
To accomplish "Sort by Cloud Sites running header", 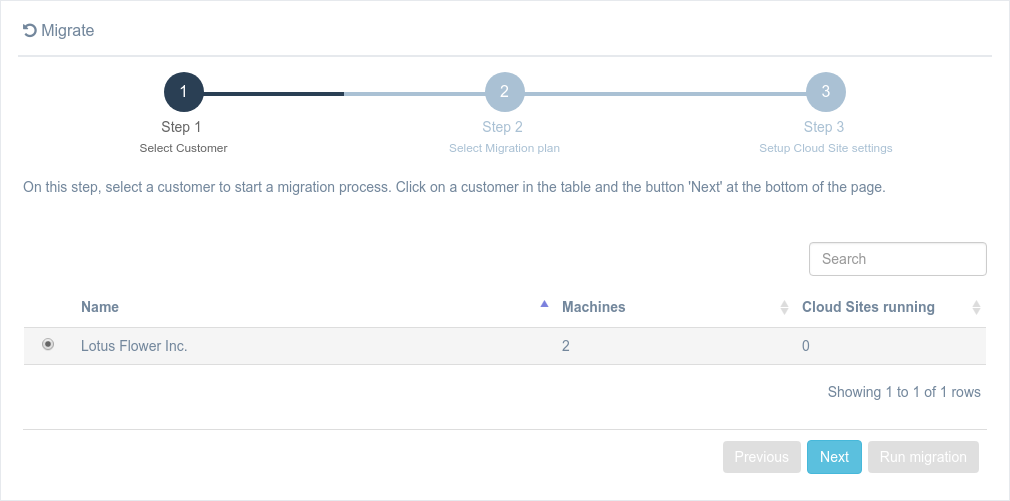I will pos(868,307).
